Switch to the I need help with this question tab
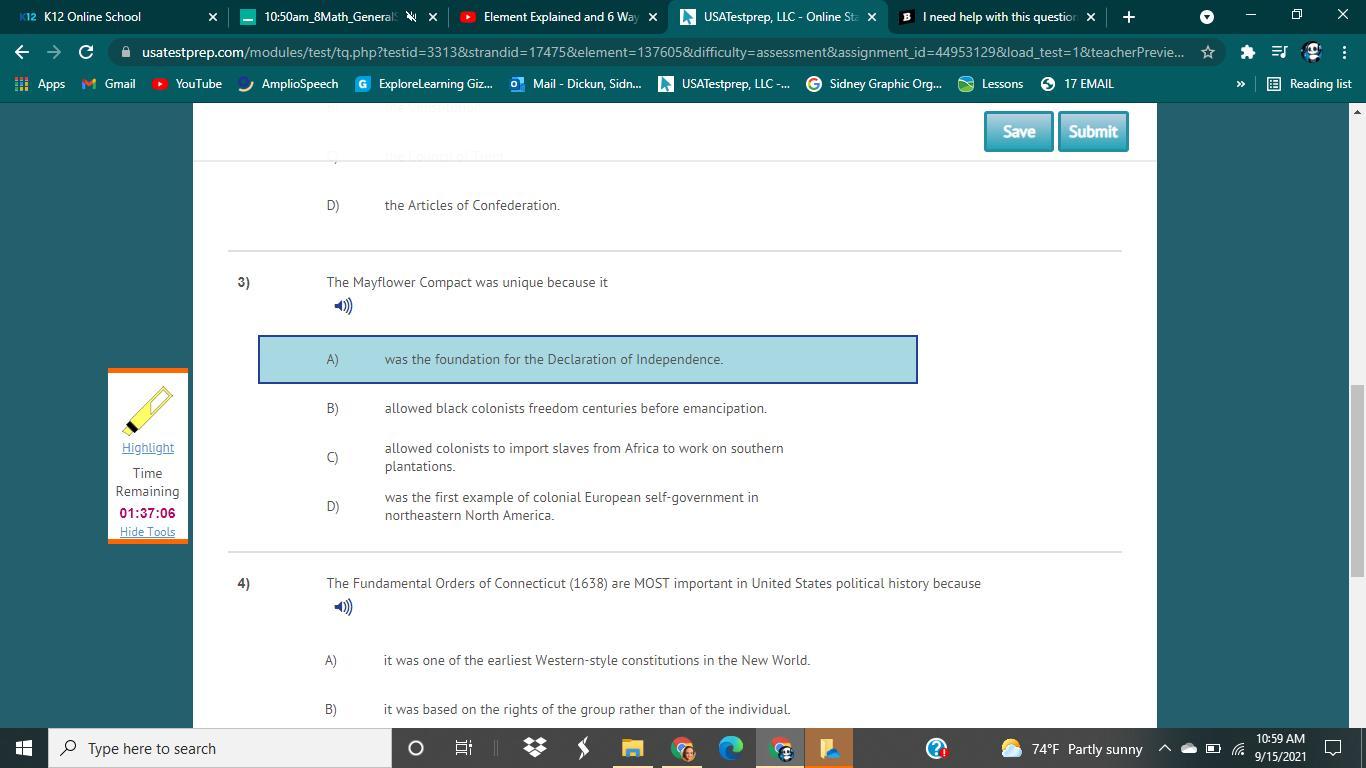 [997, 17]
